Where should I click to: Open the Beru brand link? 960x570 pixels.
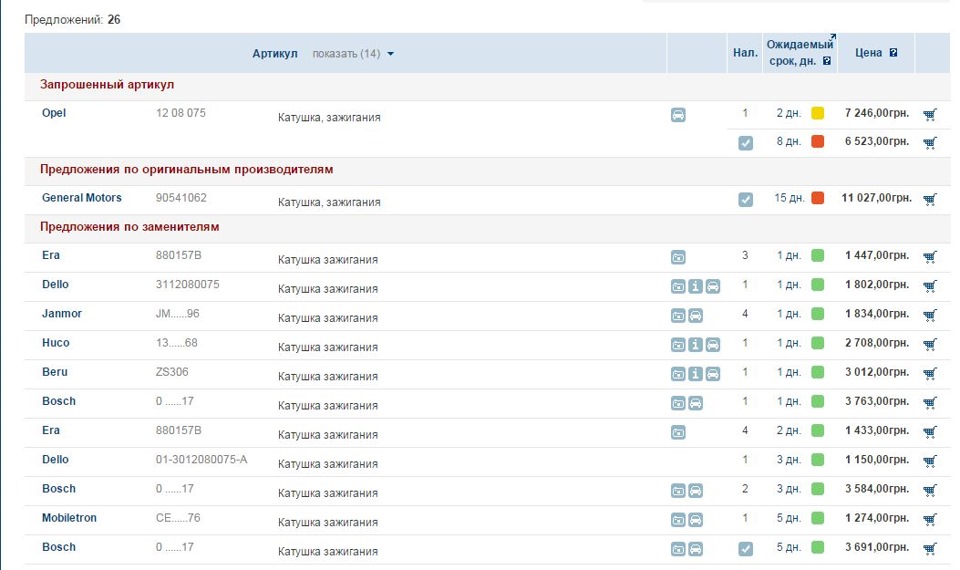point(54,372)
